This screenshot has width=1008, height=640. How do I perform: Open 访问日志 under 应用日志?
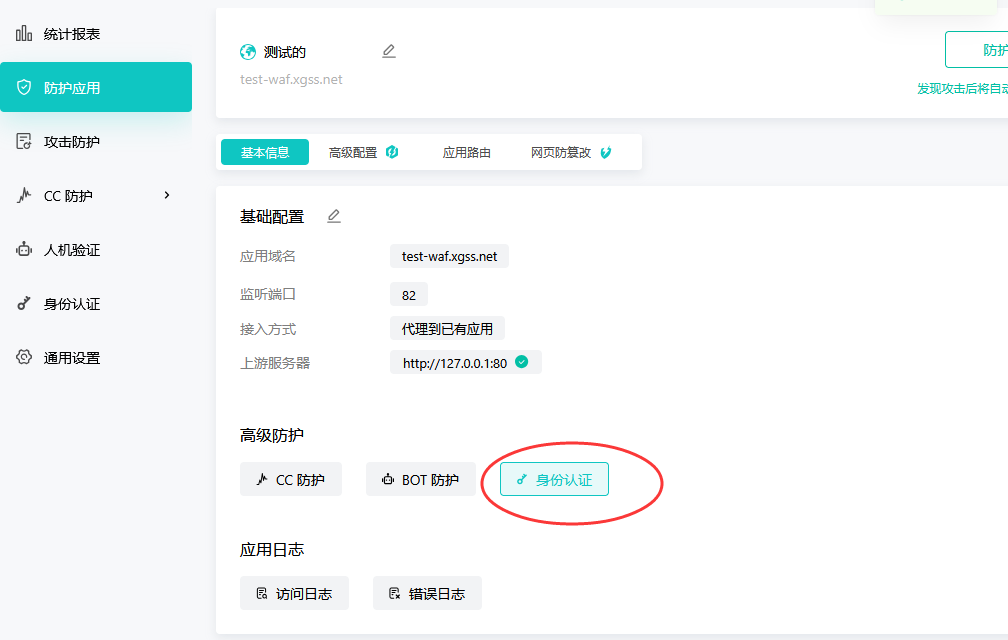point(294,594)
